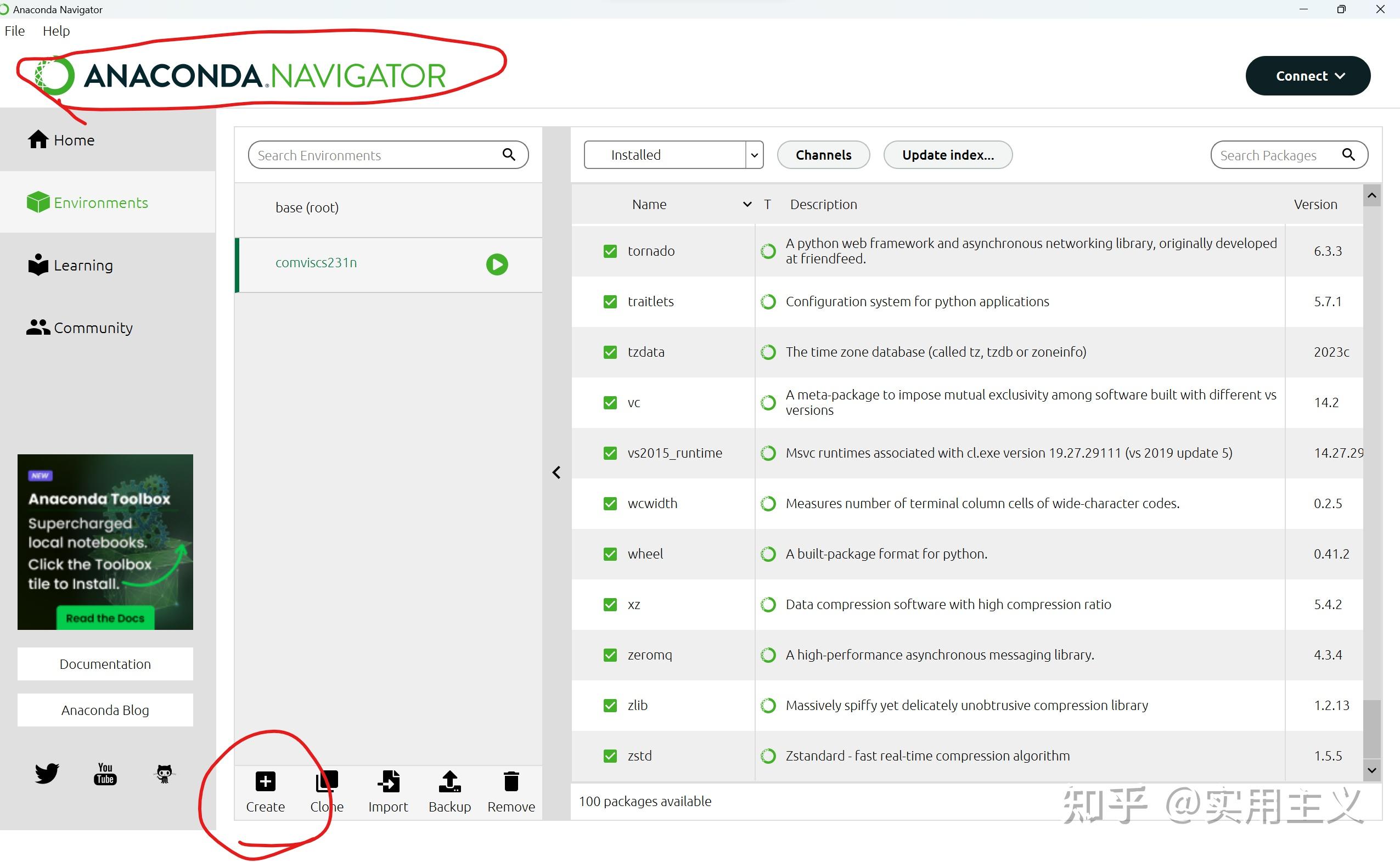Viewport: 1400px width, 862px height.
Task: Collapse the environments panel with the left chevron
Action: pyautogui.click(x=556, y=472)
